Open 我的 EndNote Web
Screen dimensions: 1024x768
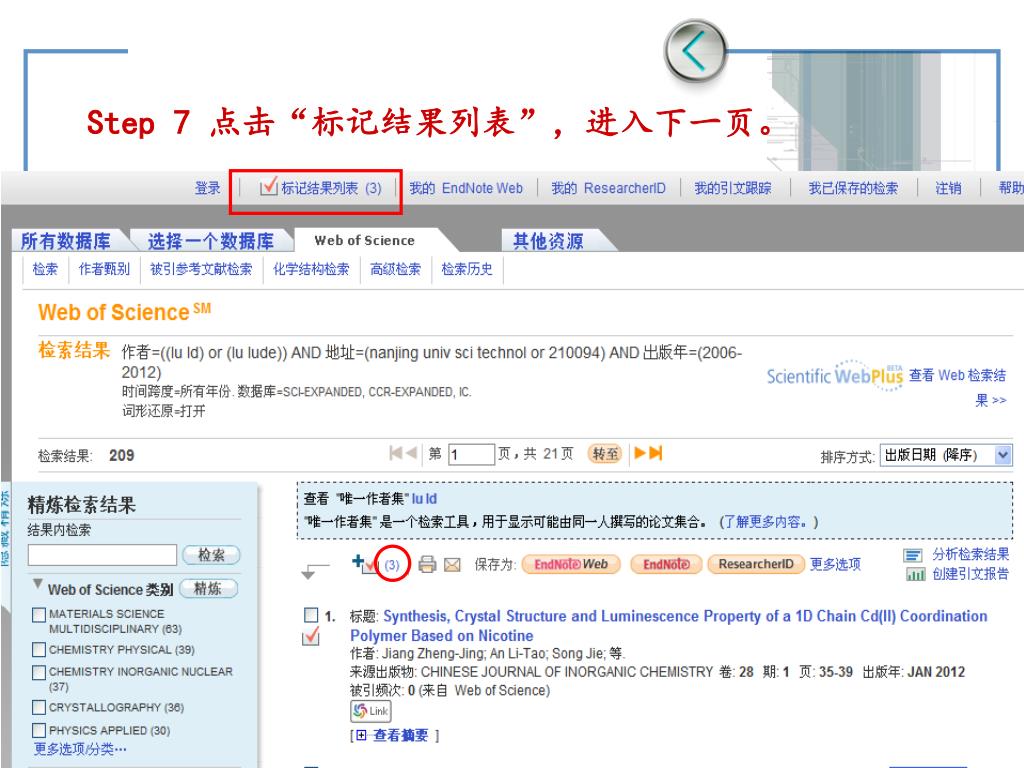[x=466, y=189]
